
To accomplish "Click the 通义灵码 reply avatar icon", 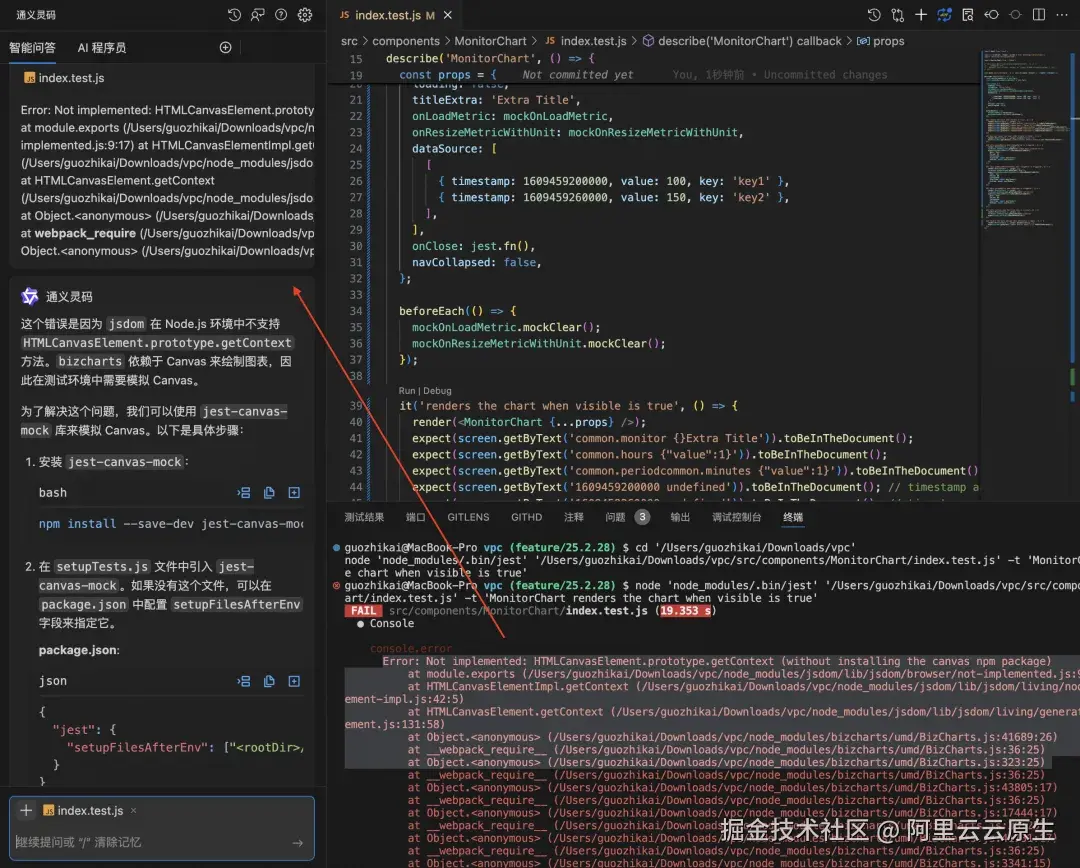I will (x=30, y=296).
